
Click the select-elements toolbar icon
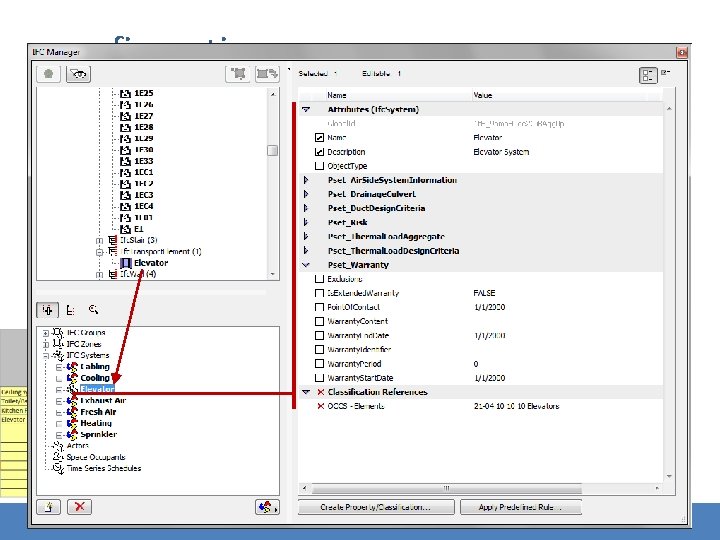click(x=238, y=74)
